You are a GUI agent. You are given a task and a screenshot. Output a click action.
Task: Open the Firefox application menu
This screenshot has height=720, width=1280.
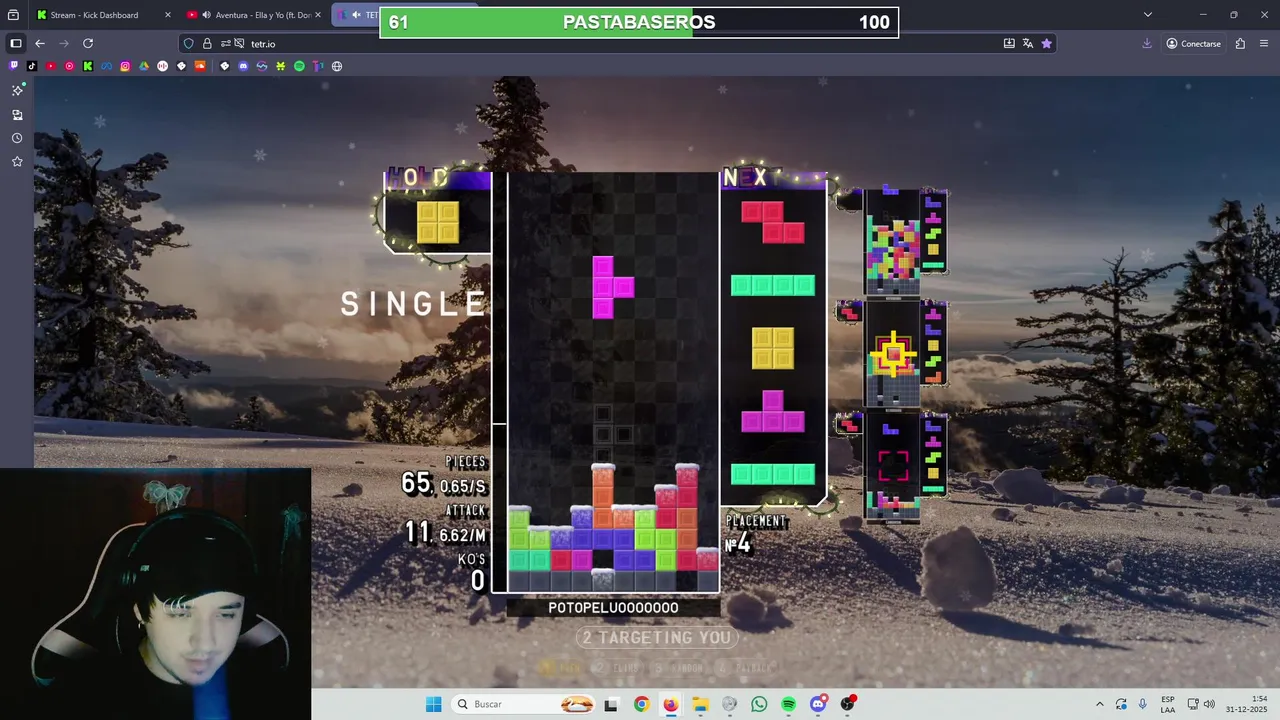(1264, 44)
